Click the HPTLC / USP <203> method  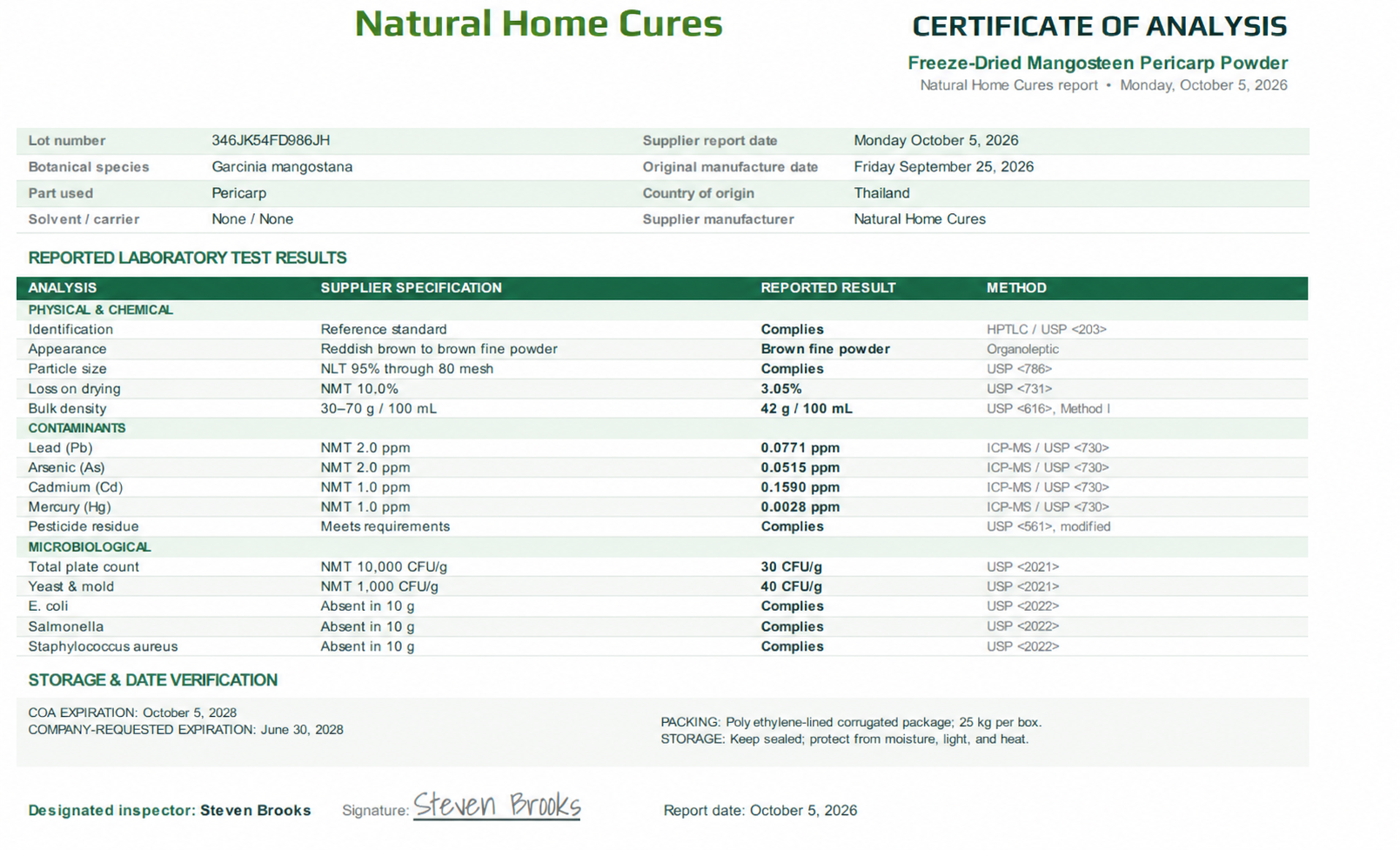pyautogui.click(x=1047, y=330)
